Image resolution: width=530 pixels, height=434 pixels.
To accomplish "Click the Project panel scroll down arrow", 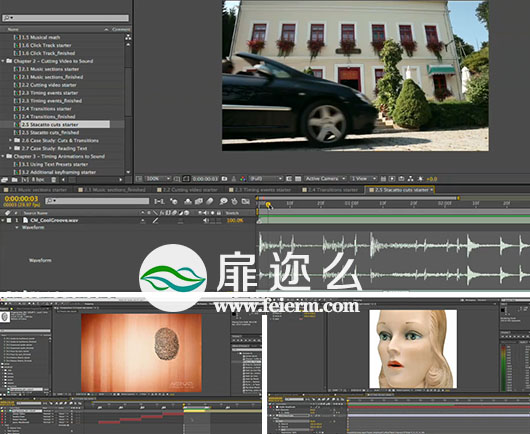I will coord(128,172).
